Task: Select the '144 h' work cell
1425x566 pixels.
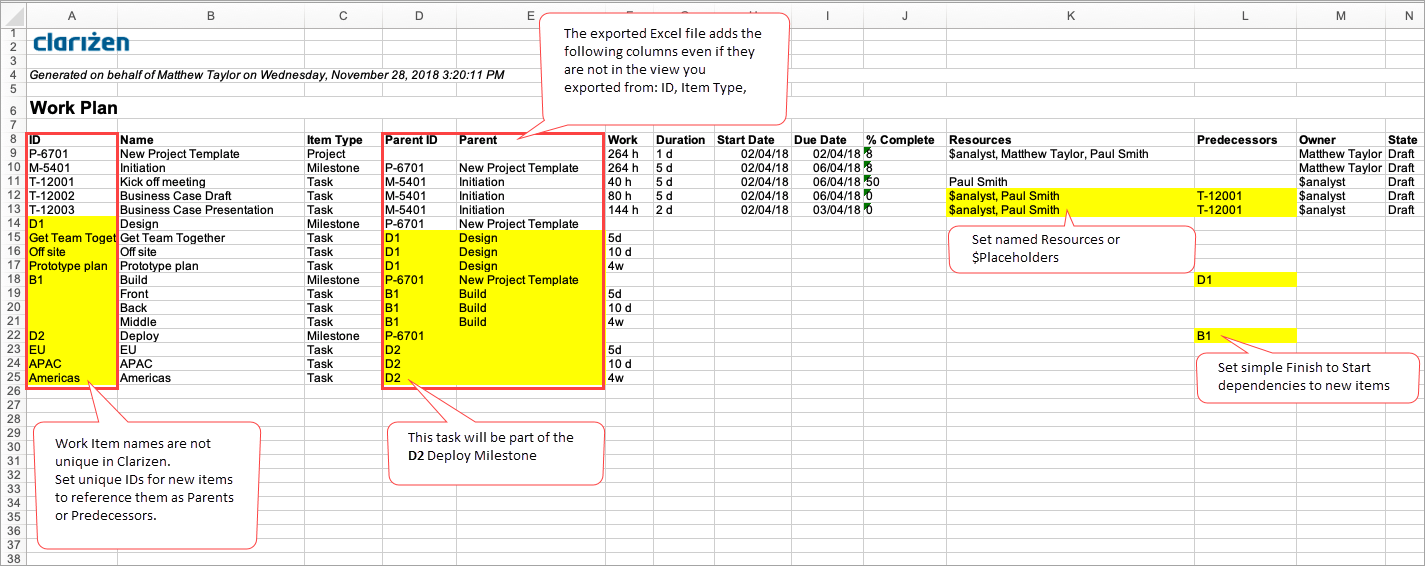Action: (x=629, y=210)
